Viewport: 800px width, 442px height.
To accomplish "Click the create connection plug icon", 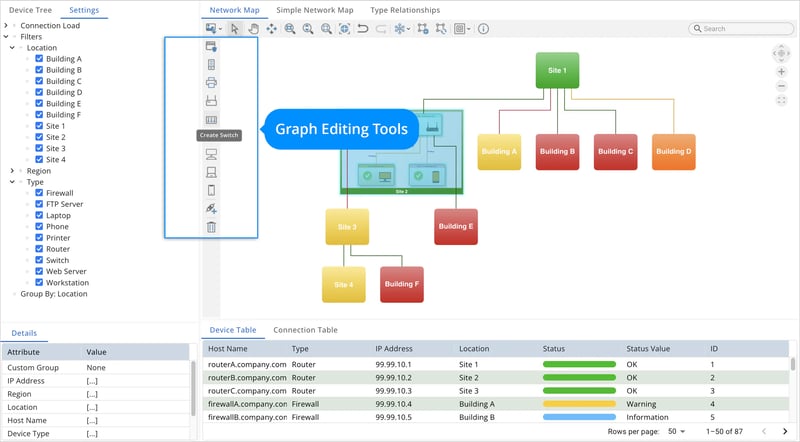I will pyautogui.click(x=211, y=208).
